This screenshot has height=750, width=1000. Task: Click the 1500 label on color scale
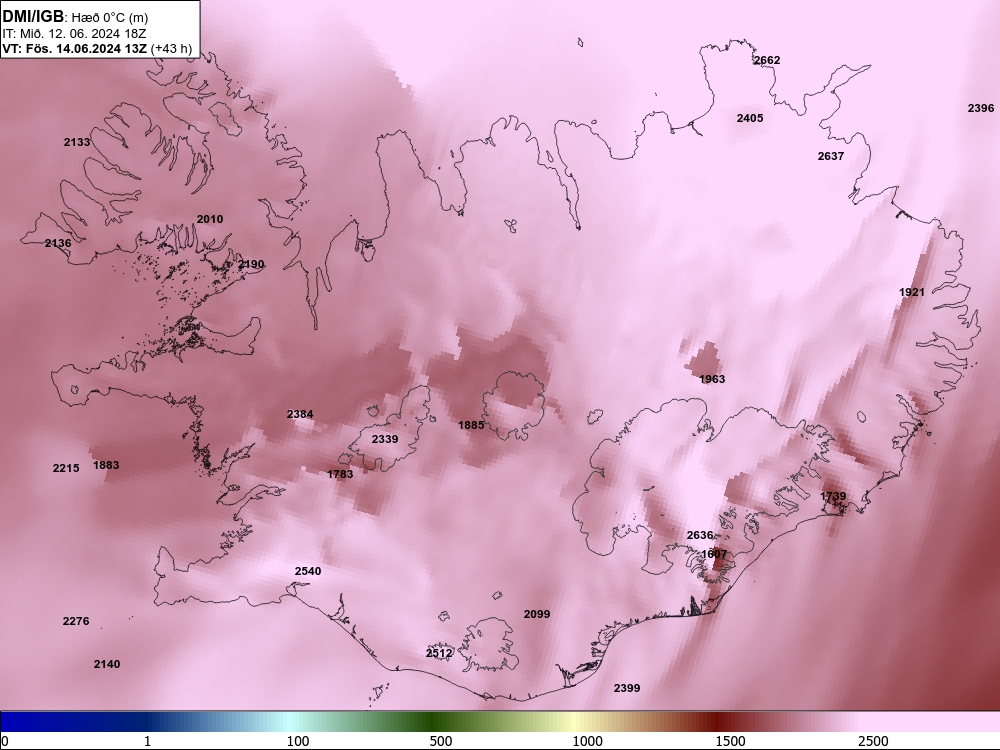tap(730, 741)
